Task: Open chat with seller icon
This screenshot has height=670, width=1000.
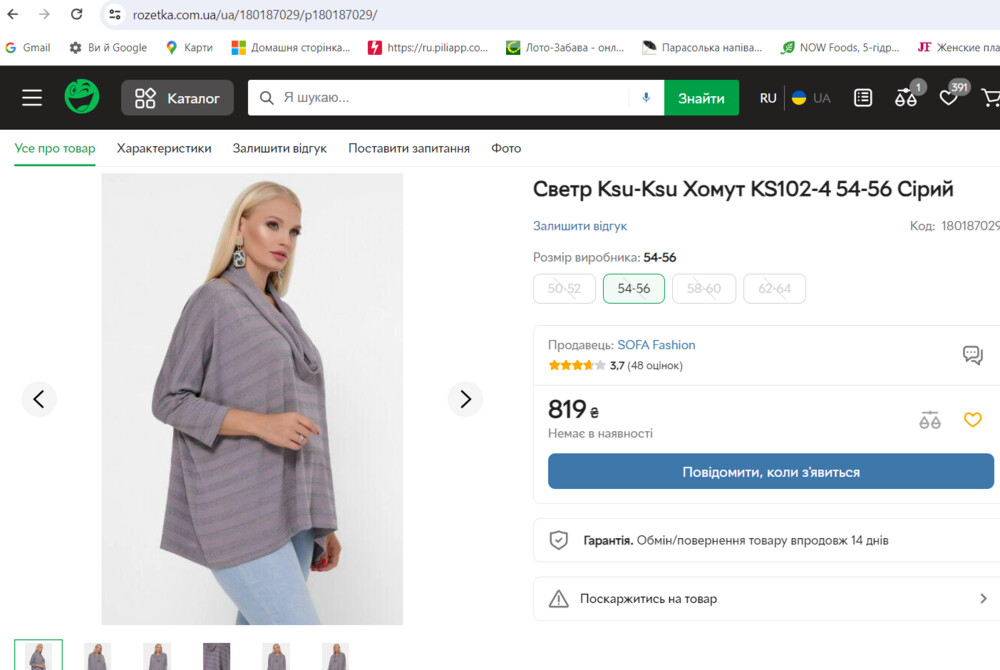Action: pos(972,355)
